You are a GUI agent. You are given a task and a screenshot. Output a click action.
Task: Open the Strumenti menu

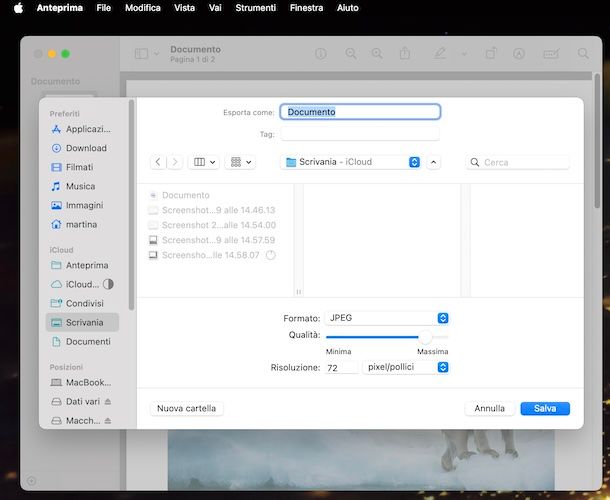click(x=256, y=8)
